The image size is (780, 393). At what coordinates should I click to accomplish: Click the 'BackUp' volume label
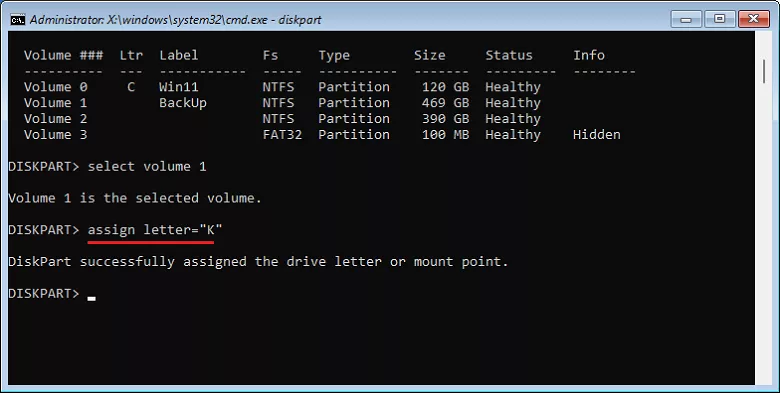tap(183, 103)
